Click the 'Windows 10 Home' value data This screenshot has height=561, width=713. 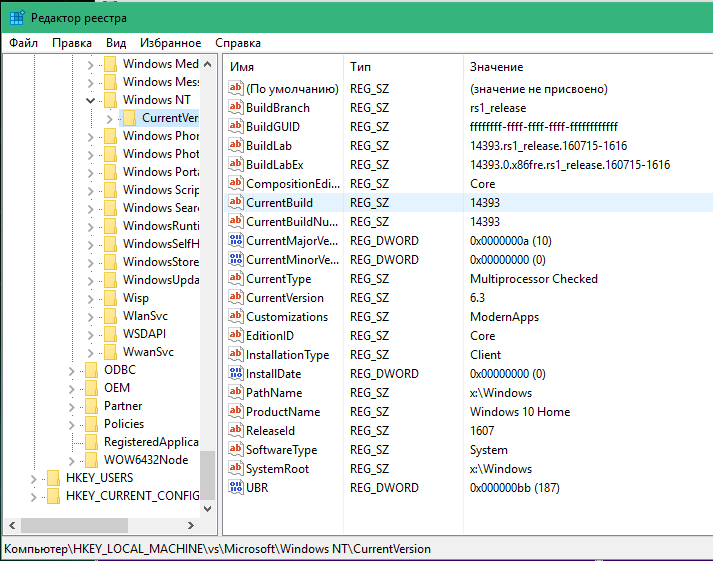pos(520,411)
